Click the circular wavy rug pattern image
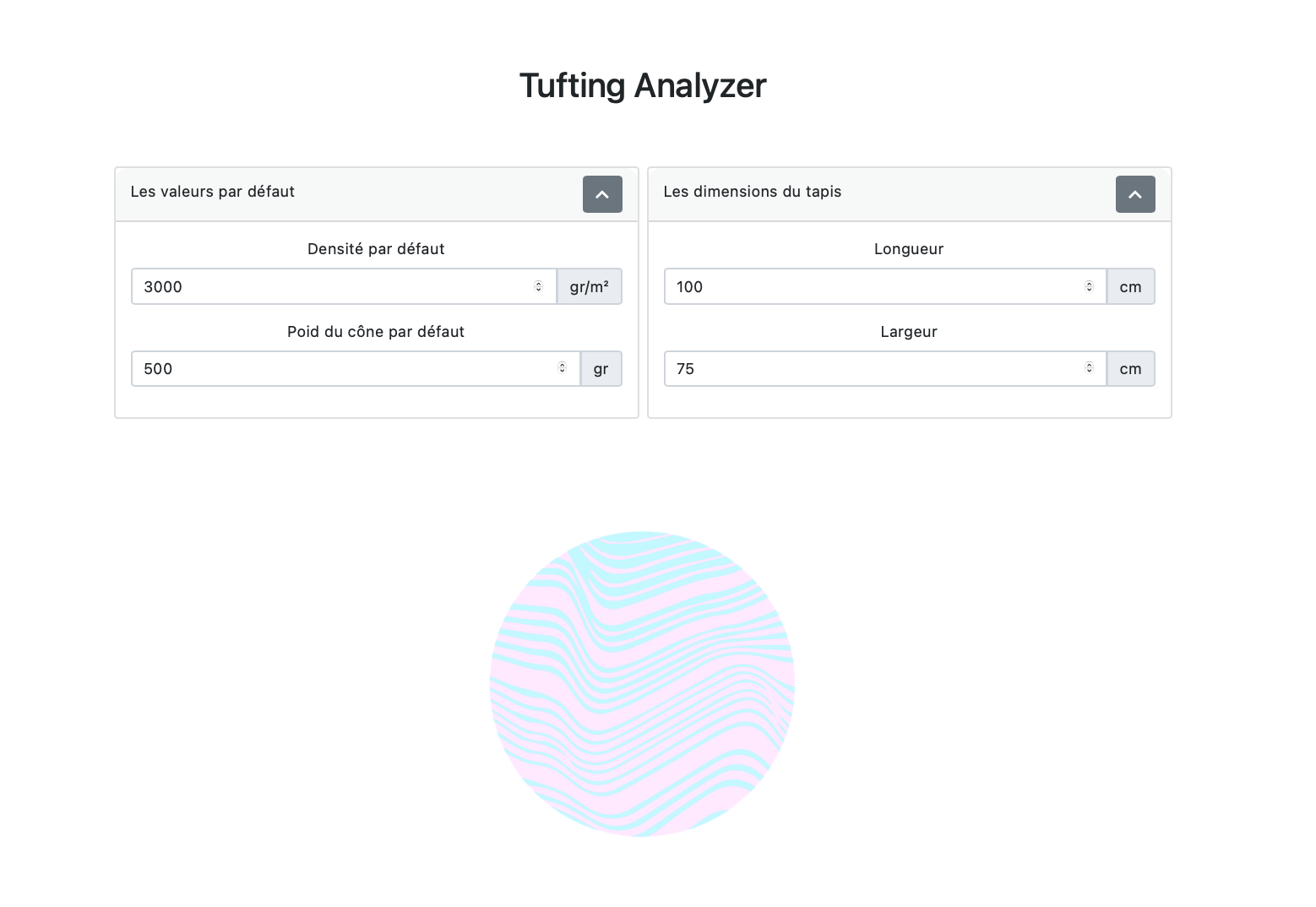This screenshot has height=907, width=1316. point(643,684)
